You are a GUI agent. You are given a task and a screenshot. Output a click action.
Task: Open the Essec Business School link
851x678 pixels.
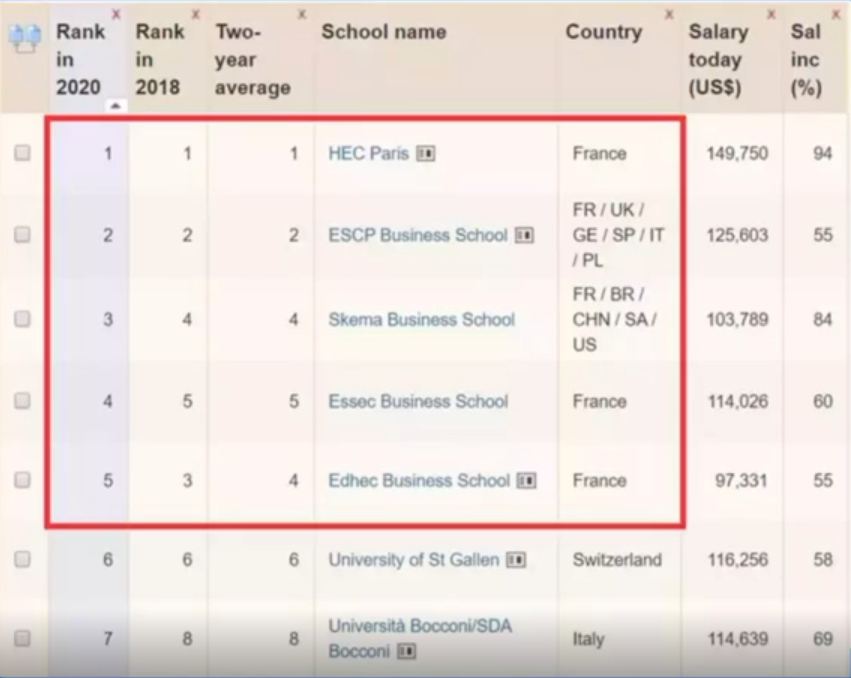[418, 402]
